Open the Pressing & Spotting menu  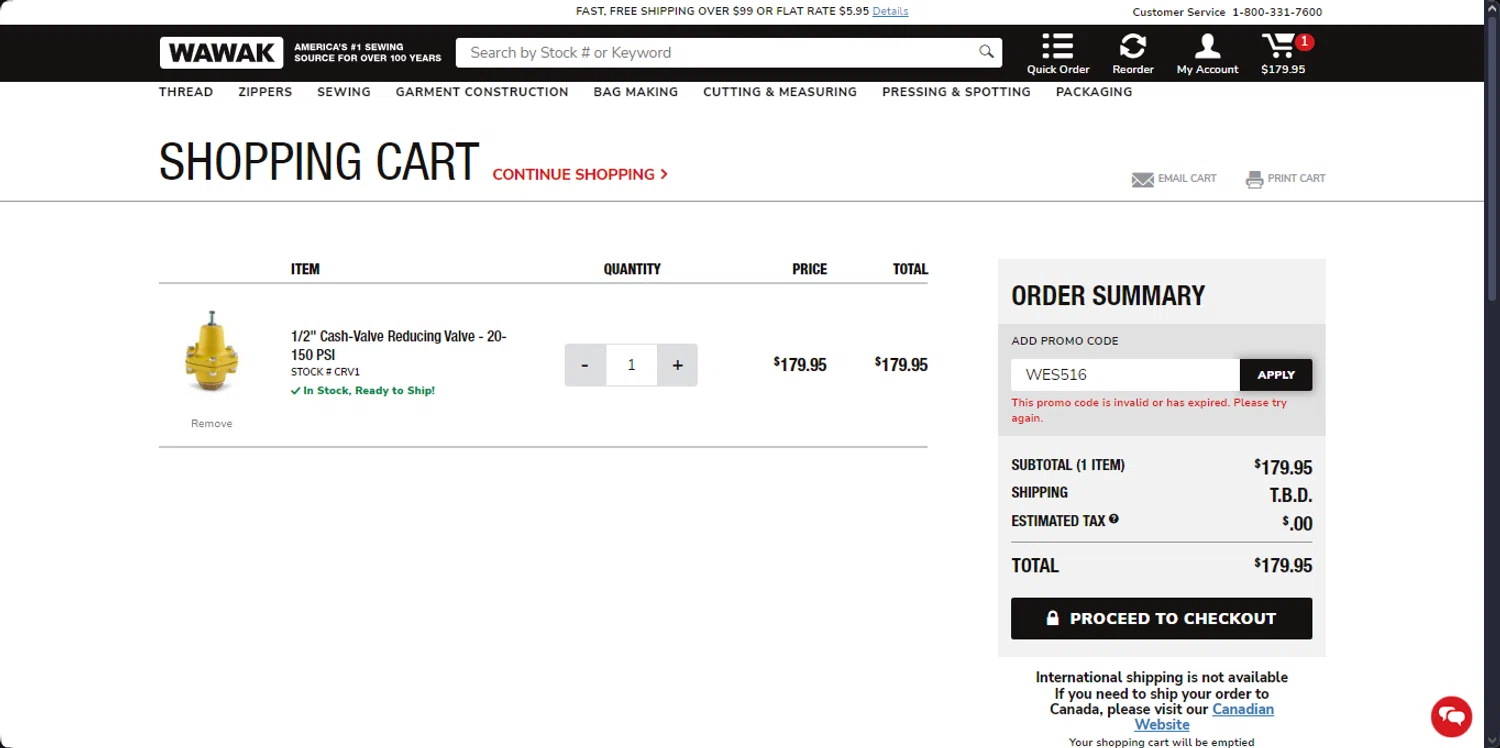click(956, 92)
